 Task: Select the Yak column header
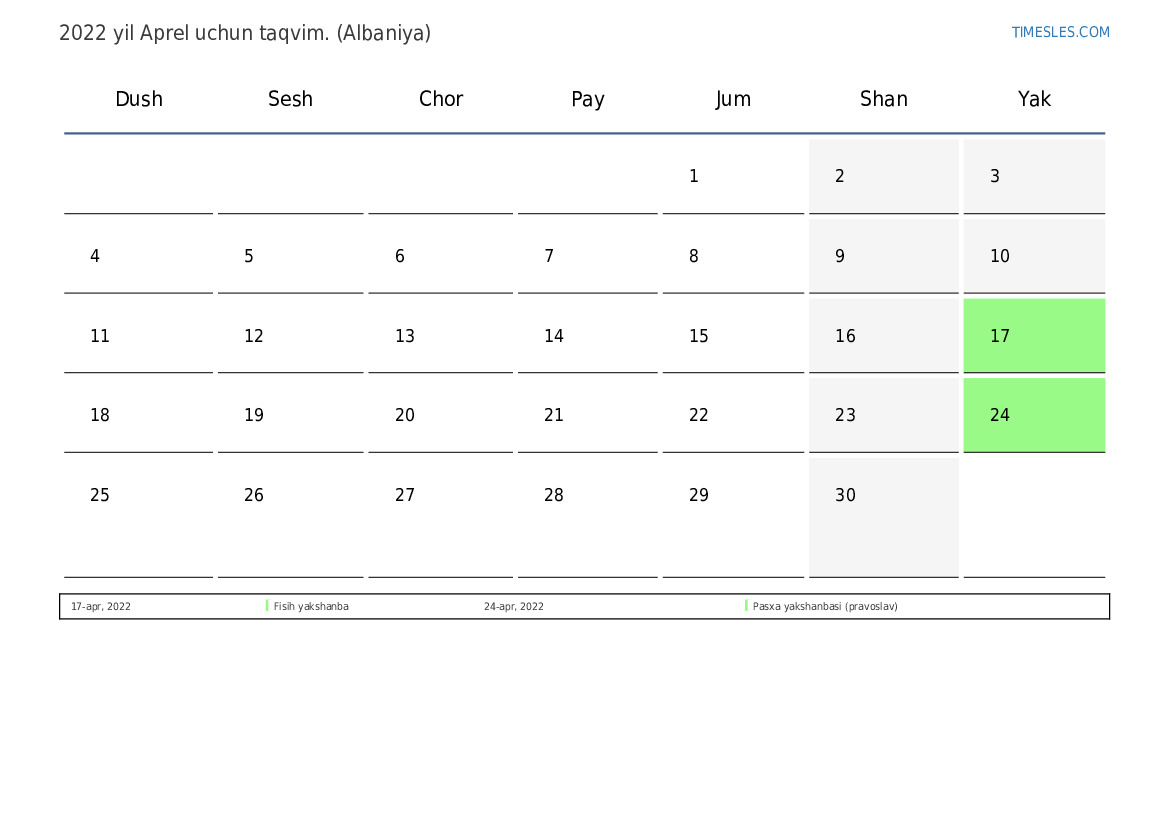click(1034, 99)
